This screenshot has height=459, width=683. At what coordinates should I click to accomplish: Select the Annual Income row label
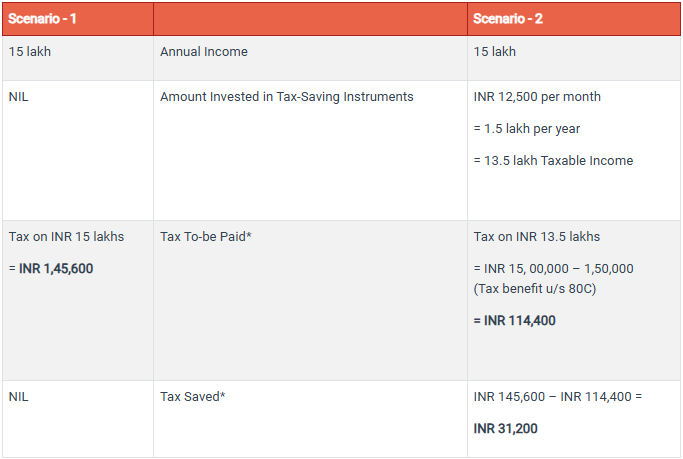pyautogui.click(x=204, y=51)
